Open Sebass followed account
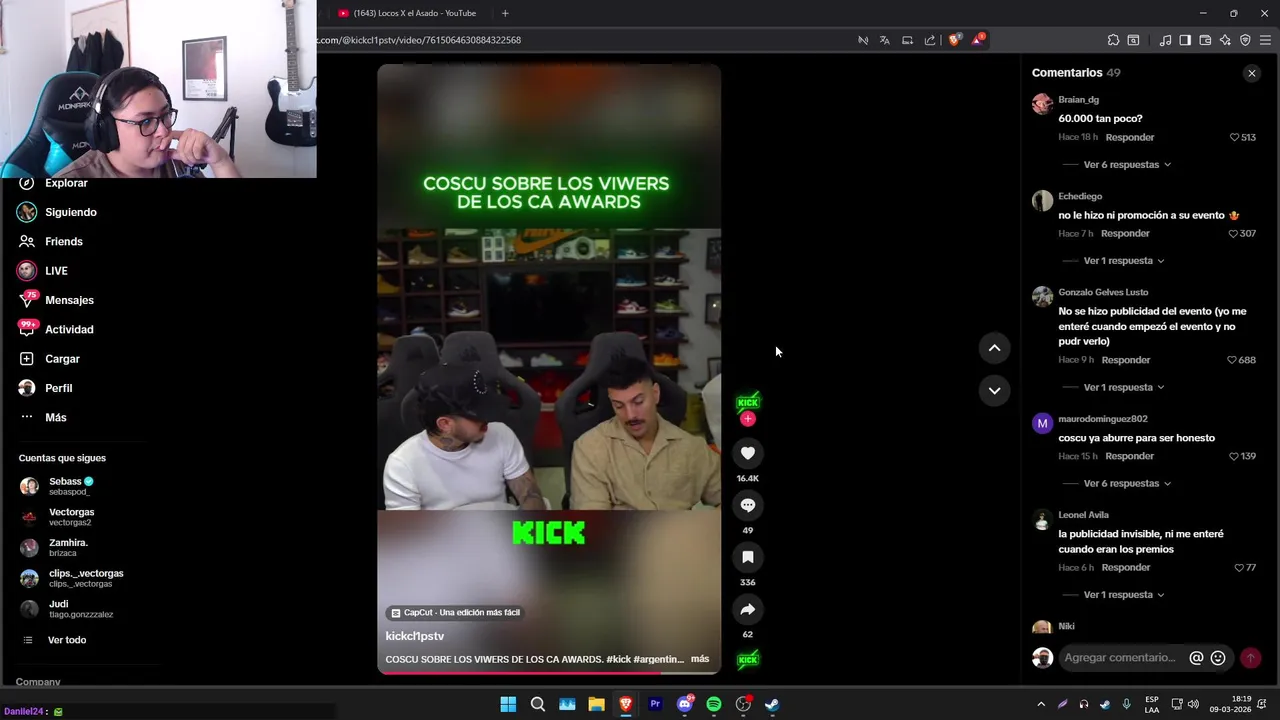Image resolution: width=1280 pixels, height=720 pixels. coord(70,486)
